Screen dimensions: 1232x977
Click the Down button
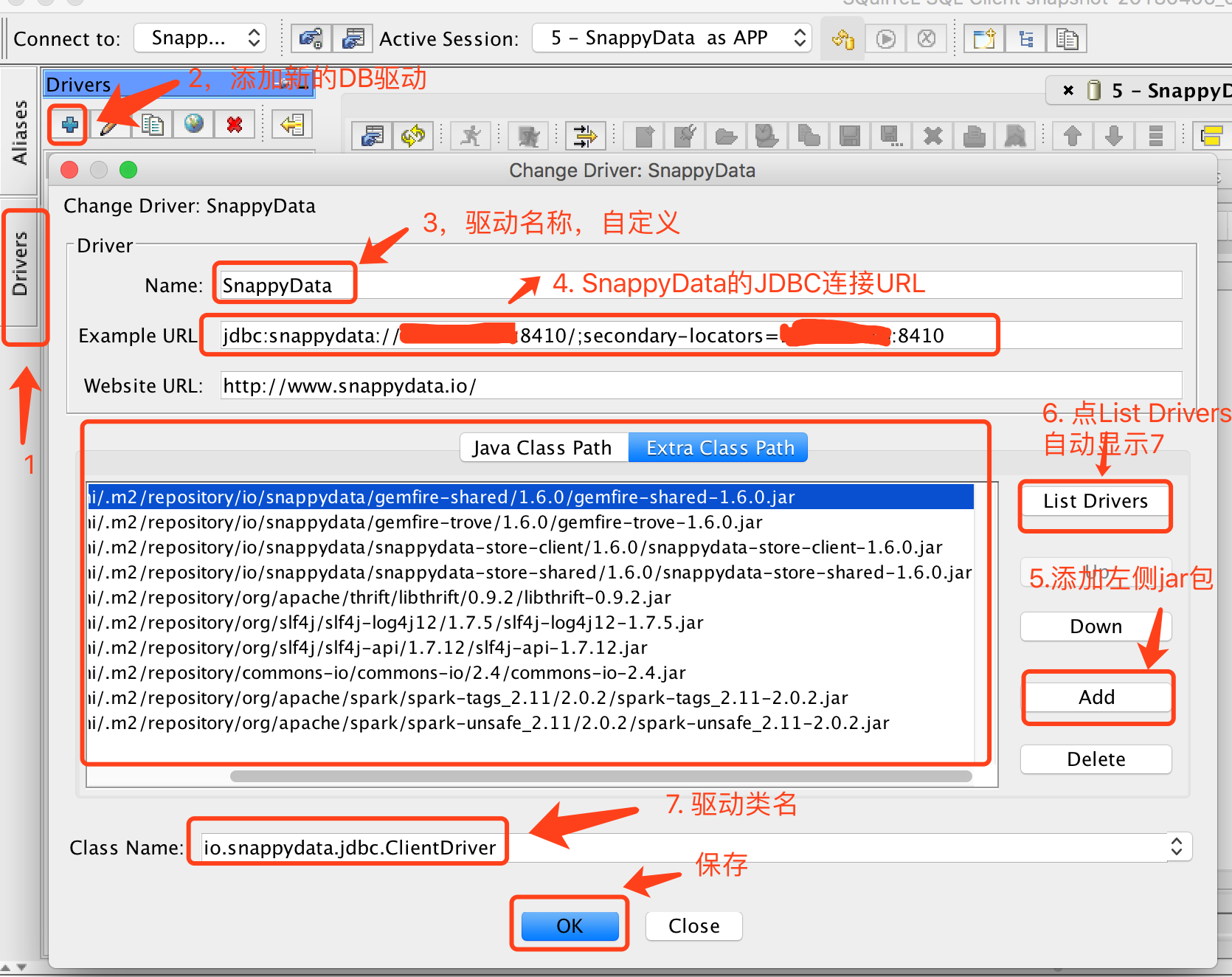[1096, 626]
